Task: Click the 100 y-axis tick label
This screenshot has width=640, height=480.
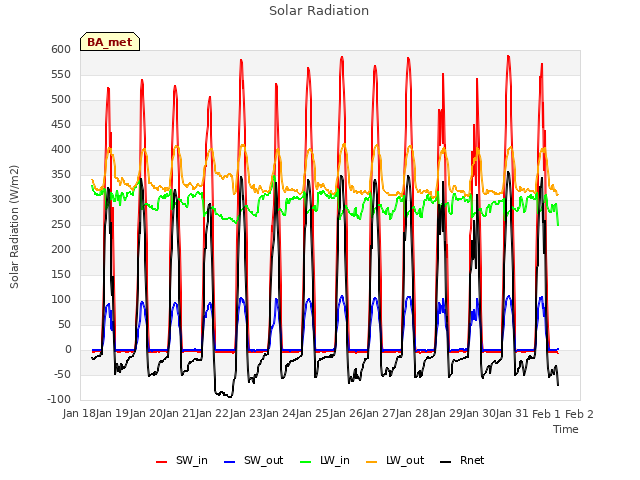Action: point(61,300)
